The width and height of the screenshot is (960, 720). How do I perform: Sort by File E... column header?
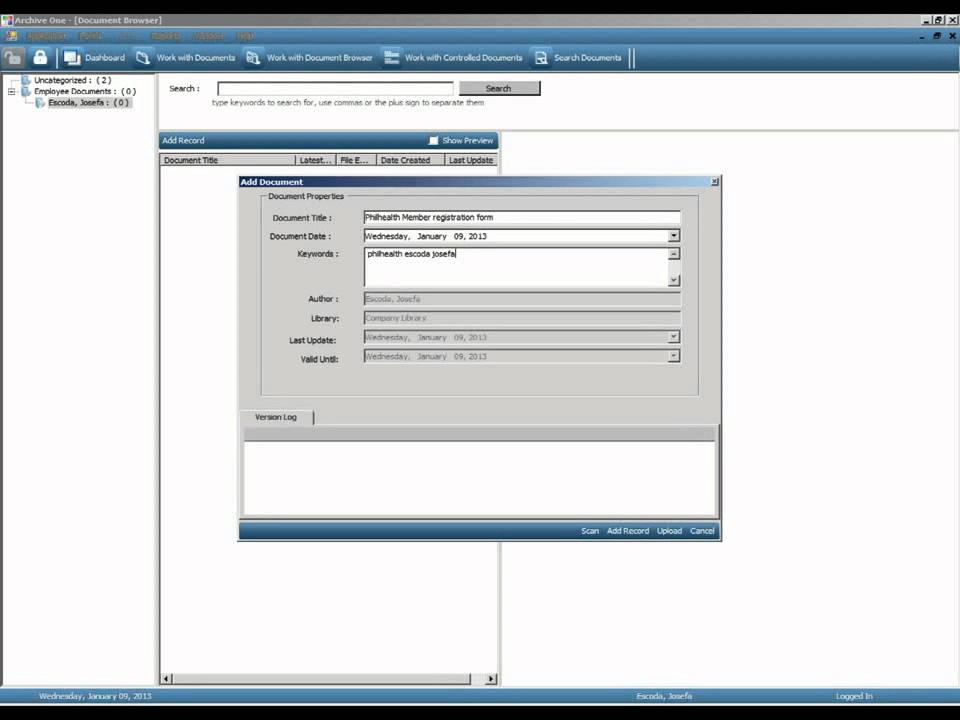tap(356, 160)
